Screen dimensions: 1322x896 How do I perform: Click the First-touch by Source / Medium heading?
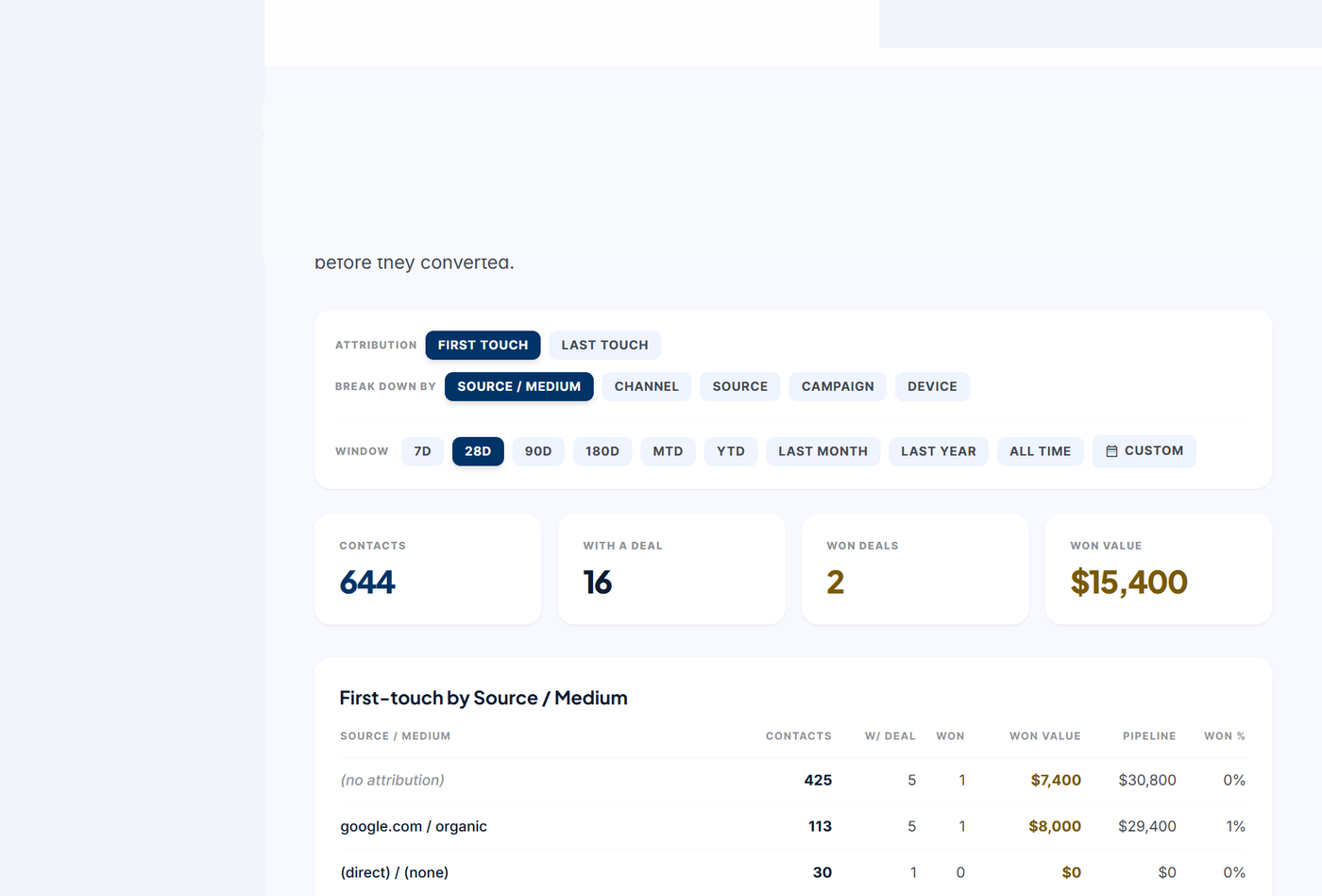click(483, 699)
